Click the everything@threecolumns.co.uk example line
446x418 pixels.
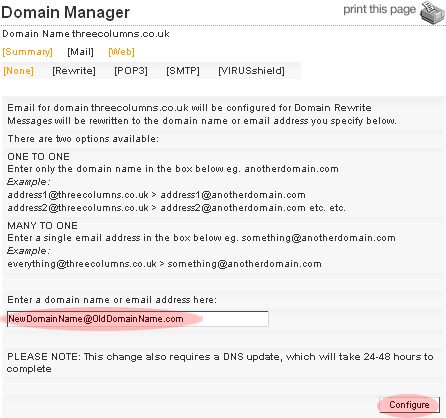164,264
